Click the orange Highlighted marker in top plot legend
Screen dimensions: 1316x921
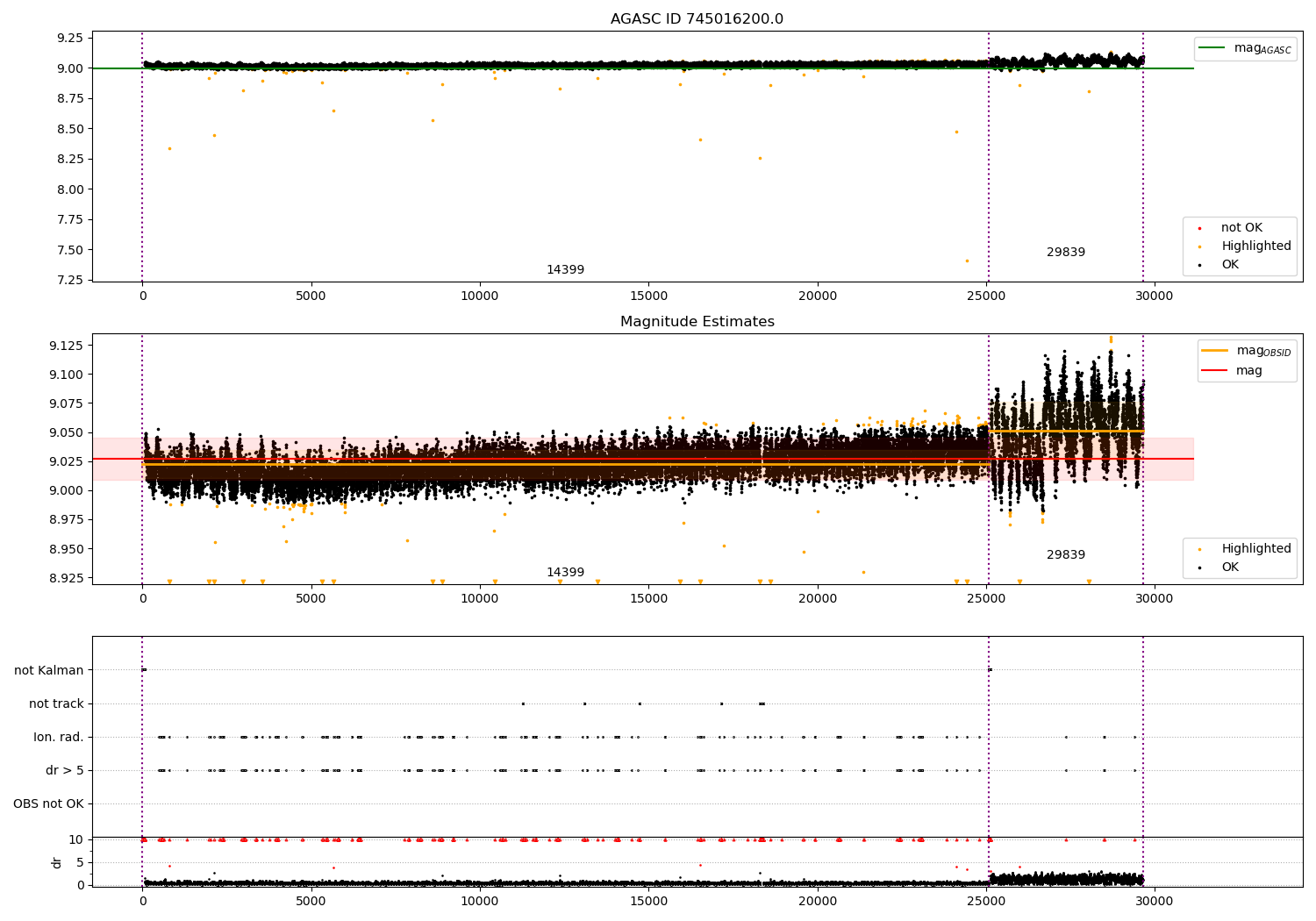click(x=1199, y=246)
